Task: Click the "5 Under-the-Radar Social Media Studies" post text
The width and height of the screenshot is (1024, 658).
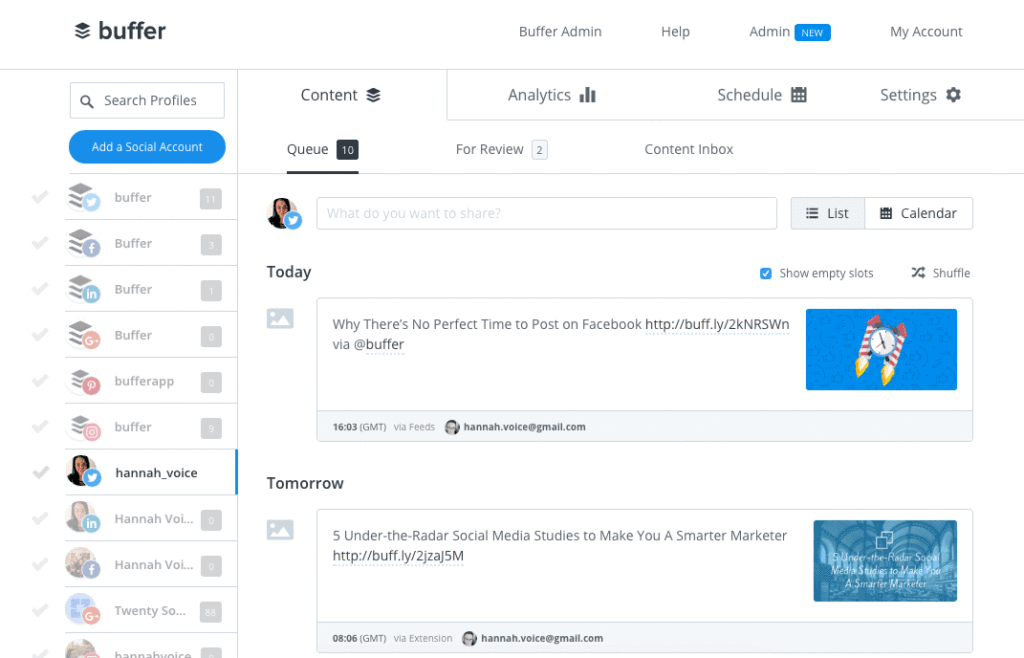Action: (560, 536)
